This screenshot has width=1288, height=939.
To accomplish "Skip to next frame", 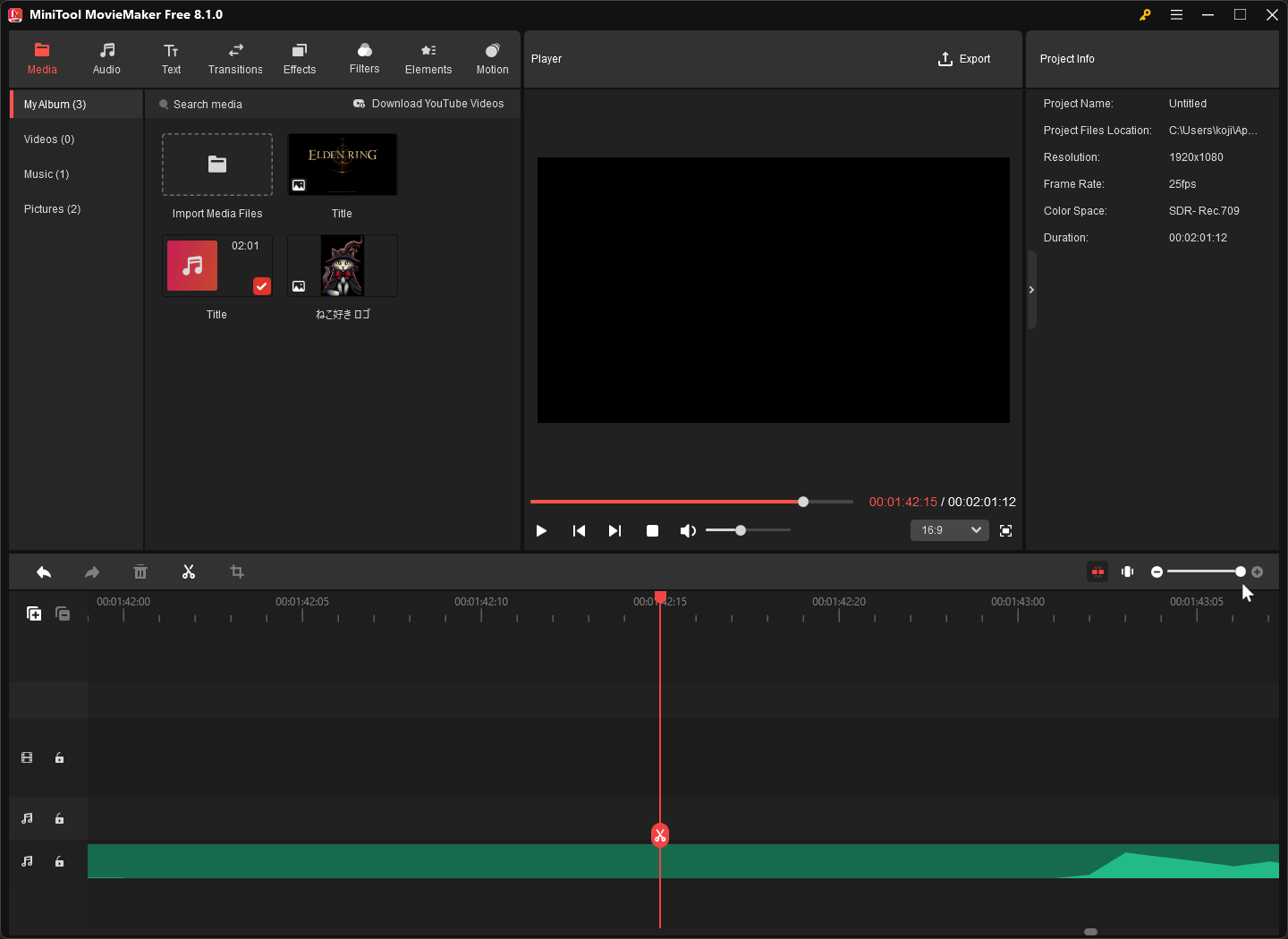I will tap(614, 531).
